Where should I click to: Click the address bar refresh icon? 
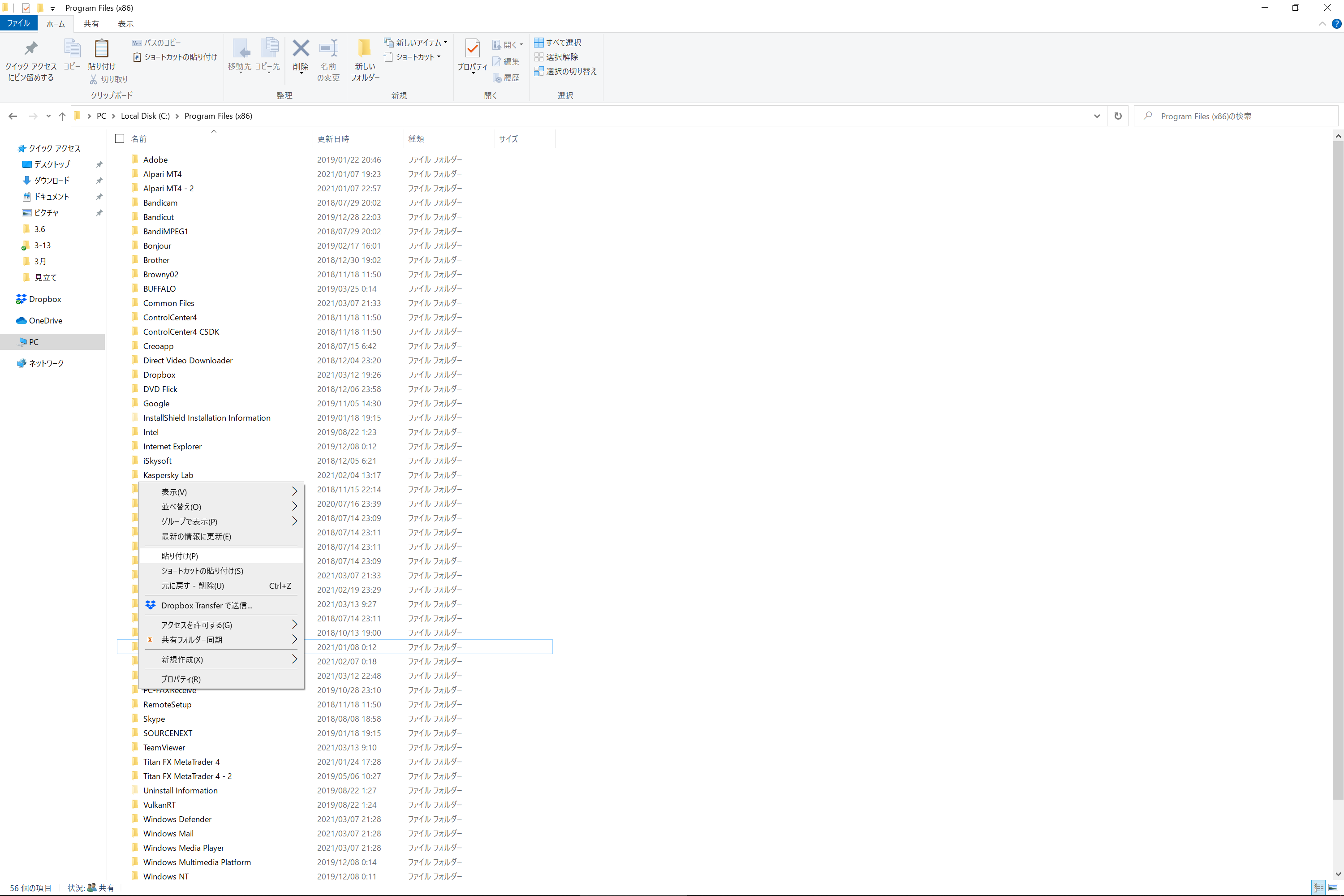point(1118,116)
